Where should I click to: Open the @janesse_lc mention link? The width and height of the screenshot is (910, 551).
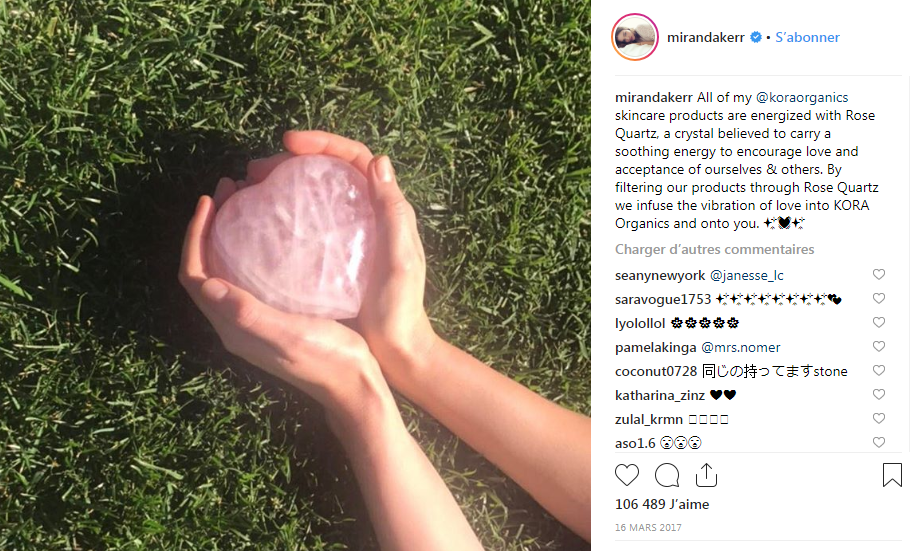tap(746, 275)
